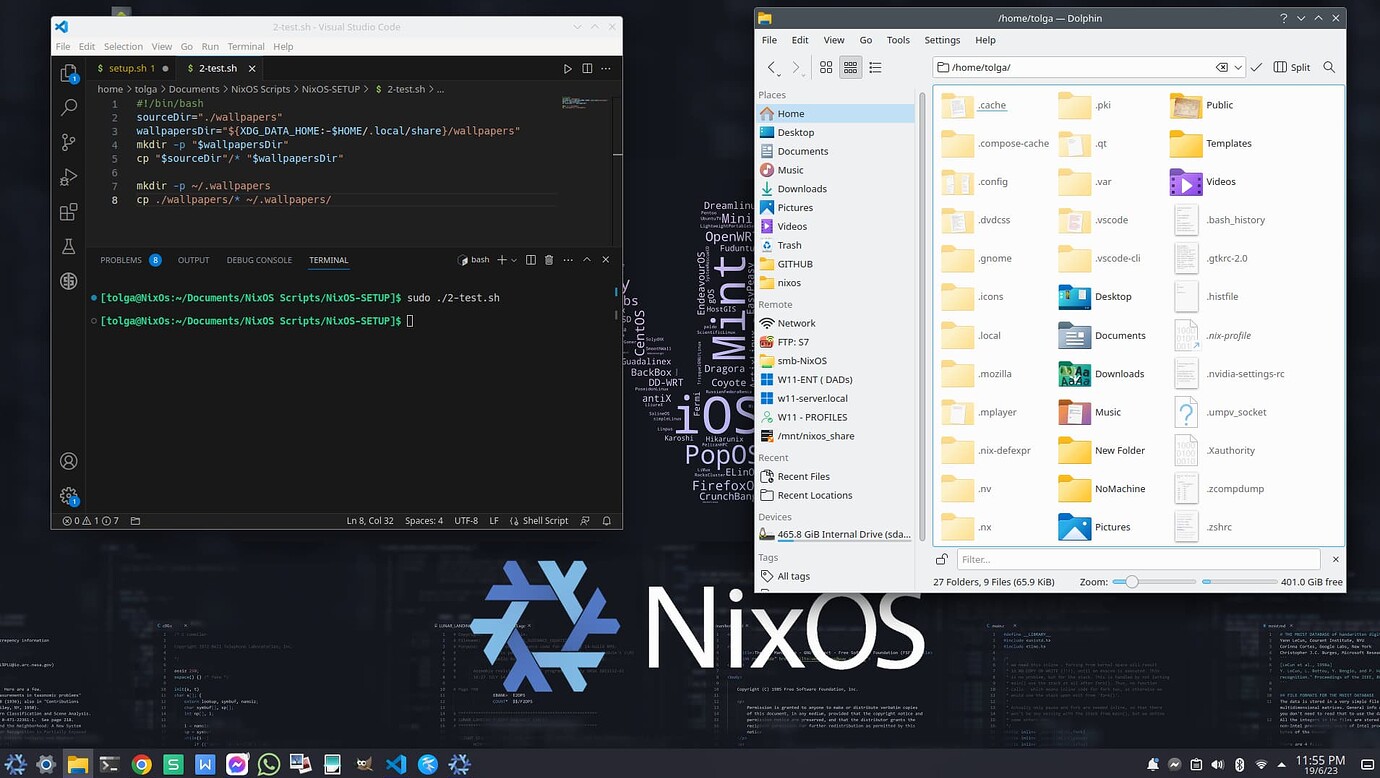Kill the terminal using the trash icon
The height and width of the screenshot is (778, 1380).
(548, 259)
